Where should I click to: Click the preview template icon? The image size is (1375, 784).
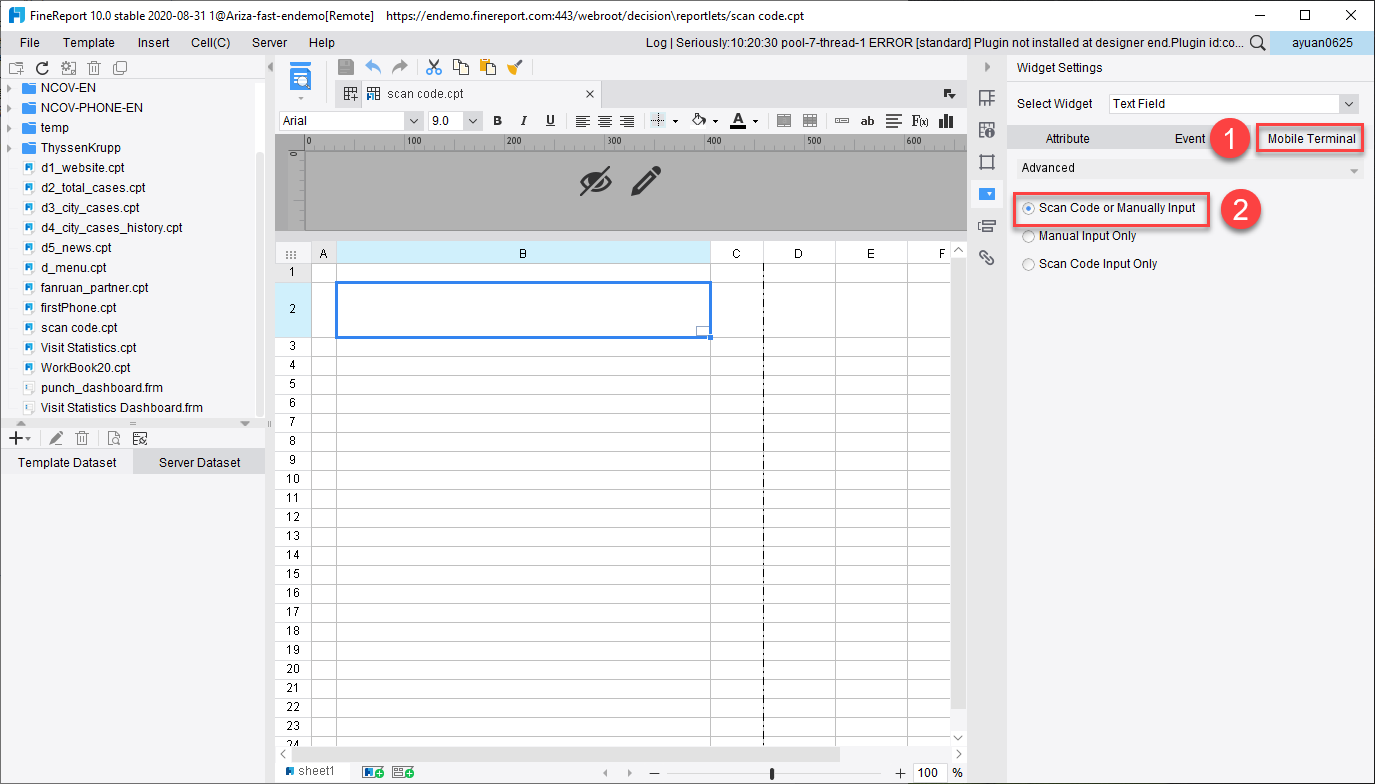(300, 76)
